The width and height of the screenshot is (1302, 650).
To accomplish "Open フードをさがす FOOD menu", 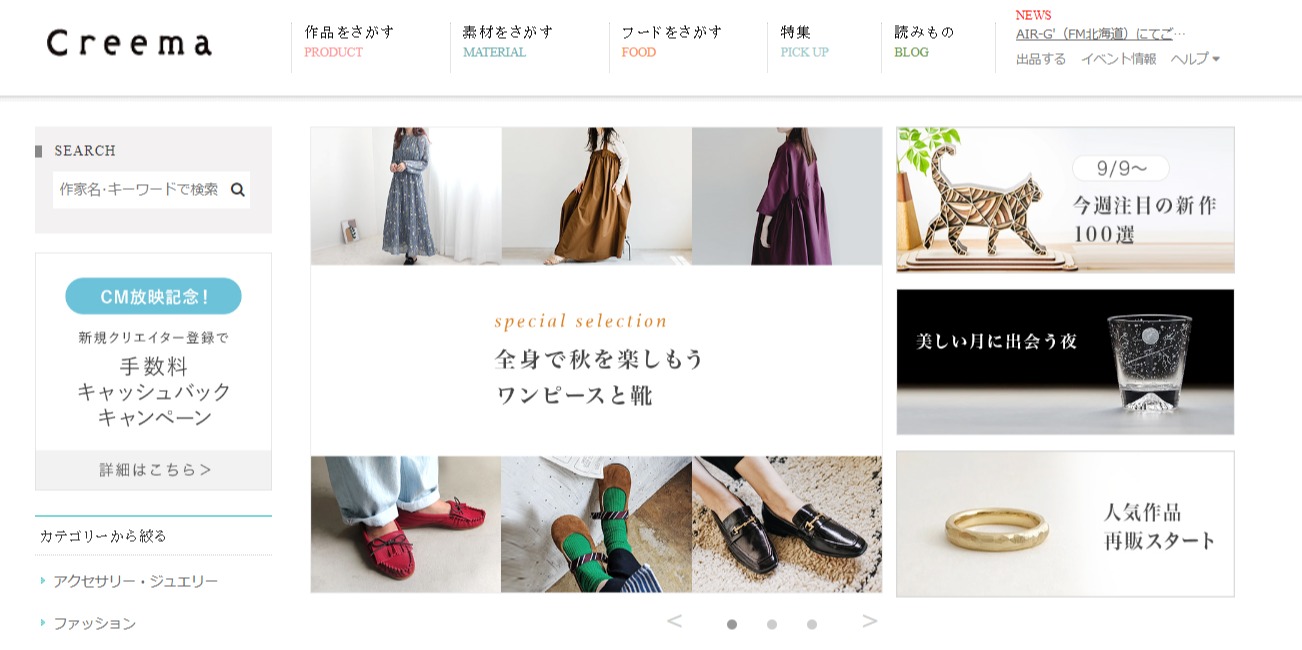I will pos(672,42).
